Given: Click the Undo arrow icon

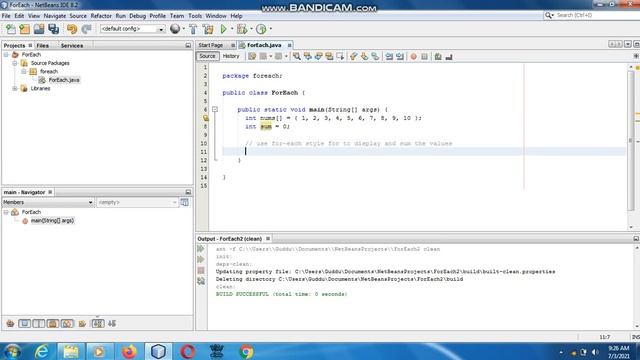Looking at the screenshot, I should [72, 29].
